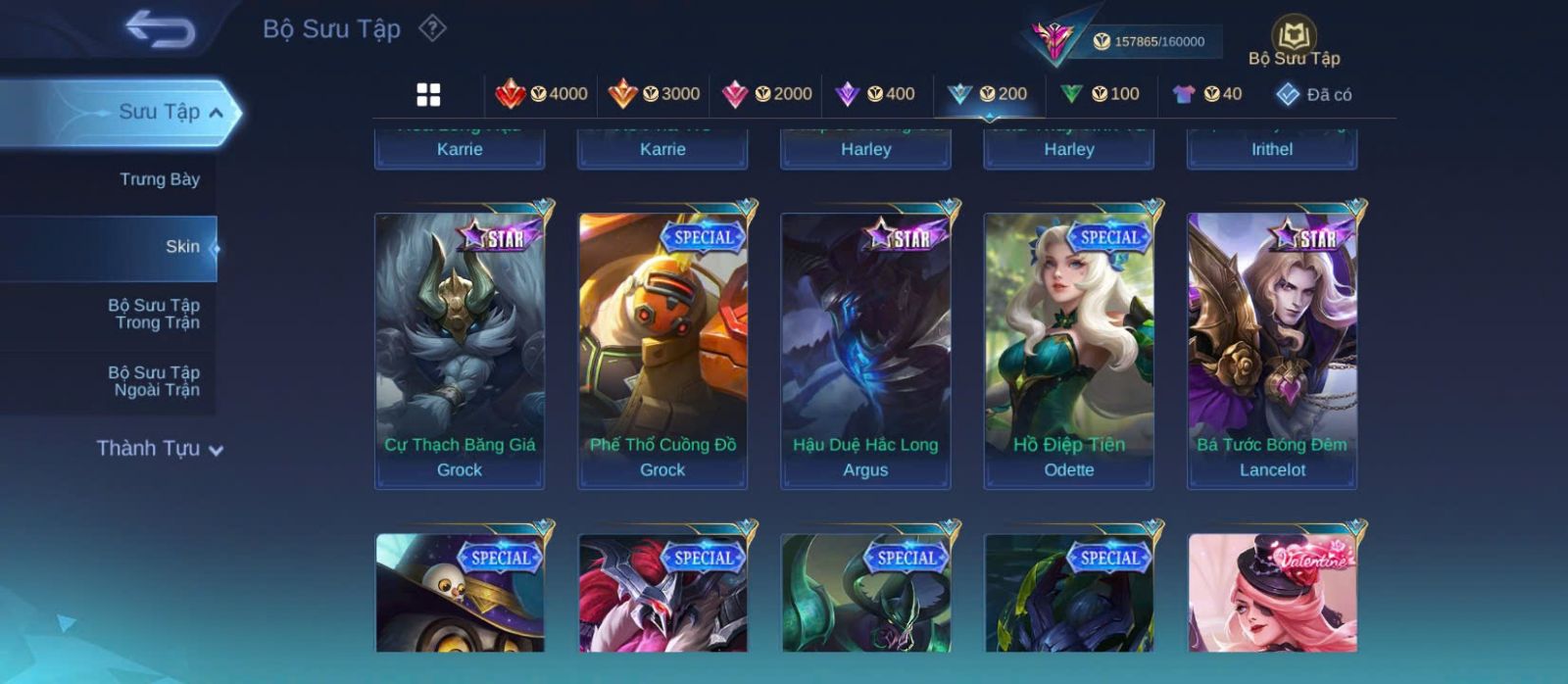The width and height of the screenshot is (1568, 684).
Task: Go back with the return arrow
Action: click(161, 28)
